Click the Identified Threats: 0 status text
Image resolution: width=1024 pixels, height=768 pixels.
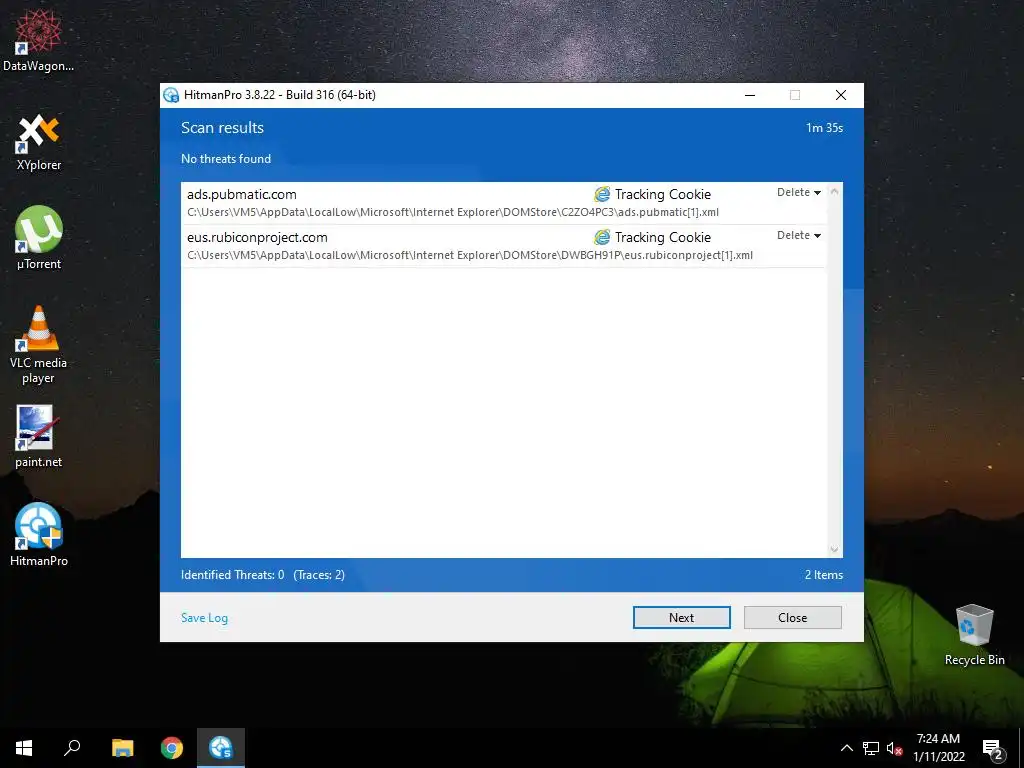click(232, 575)
